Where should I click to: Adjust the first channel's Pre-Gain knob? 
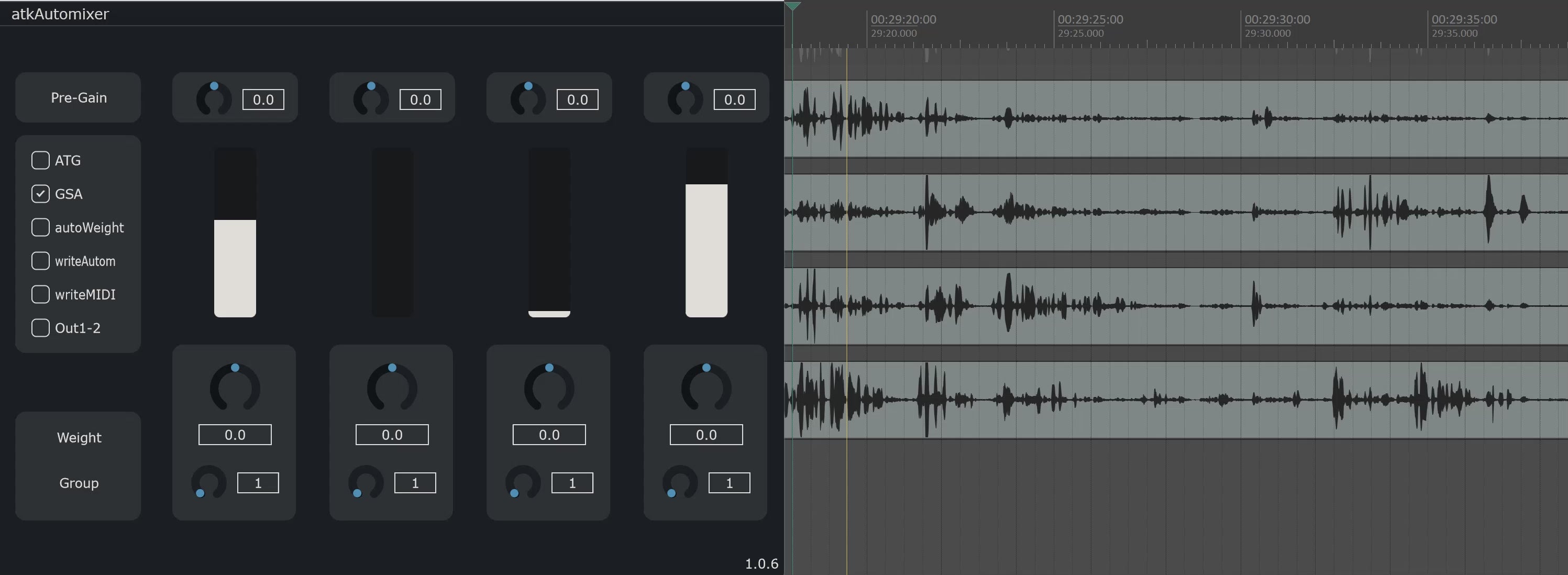click(x=214, y=98)
